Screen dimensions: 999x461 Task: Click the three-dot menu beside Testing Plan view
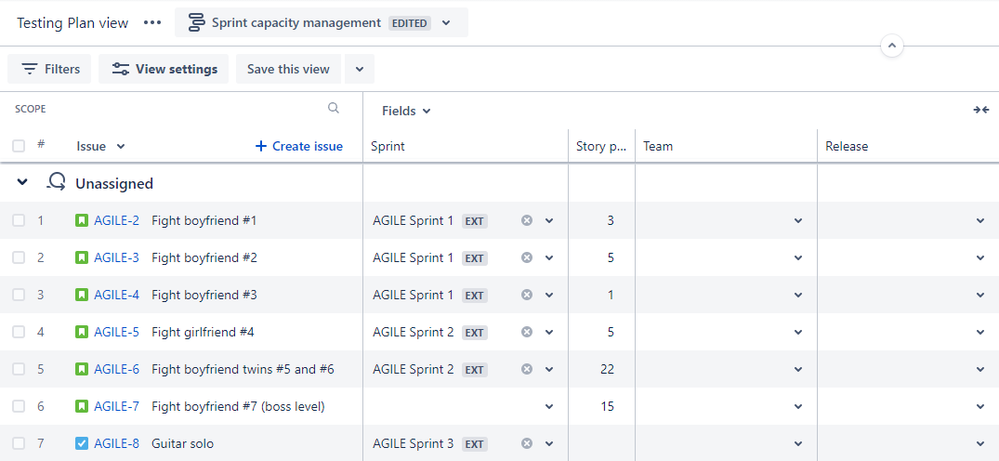[152, 23]
